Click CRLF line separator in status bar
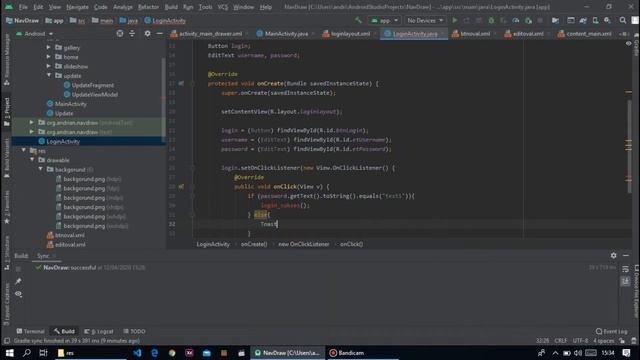The height and width of the screenshot is (360, 640). (x=560, y=341)
